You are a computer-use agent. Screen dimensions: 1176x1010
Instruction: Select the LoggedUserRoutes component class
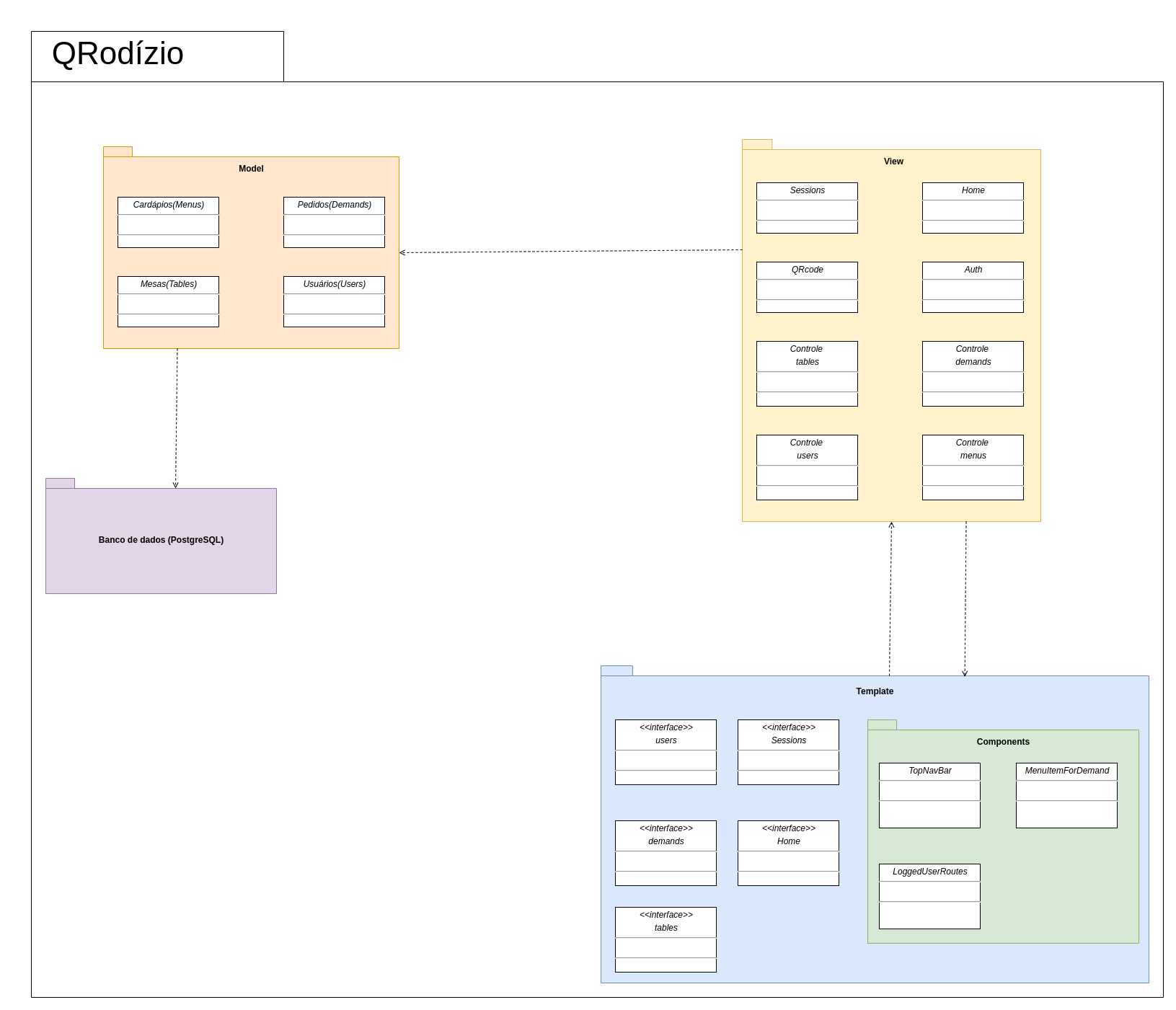click(929, 896)
